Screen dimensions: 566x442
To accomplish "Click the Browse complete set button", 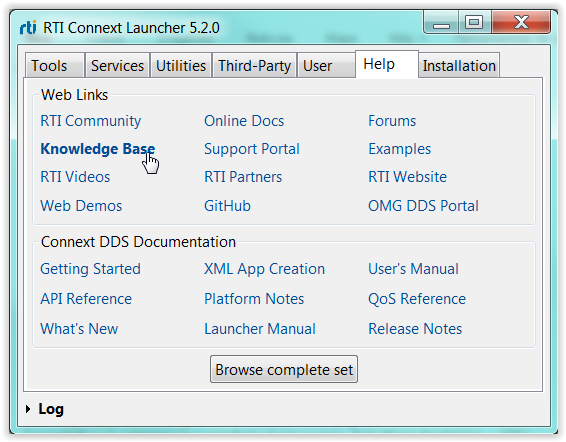I will click(x=284, y=369).
